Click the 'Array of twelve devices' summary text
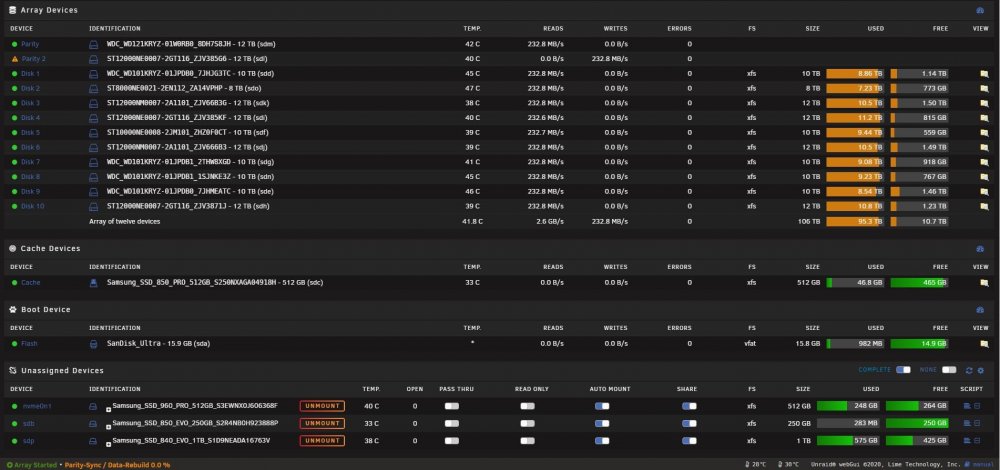The height and width of the screenshot is (470, 1000). click(x=124, y=222)
